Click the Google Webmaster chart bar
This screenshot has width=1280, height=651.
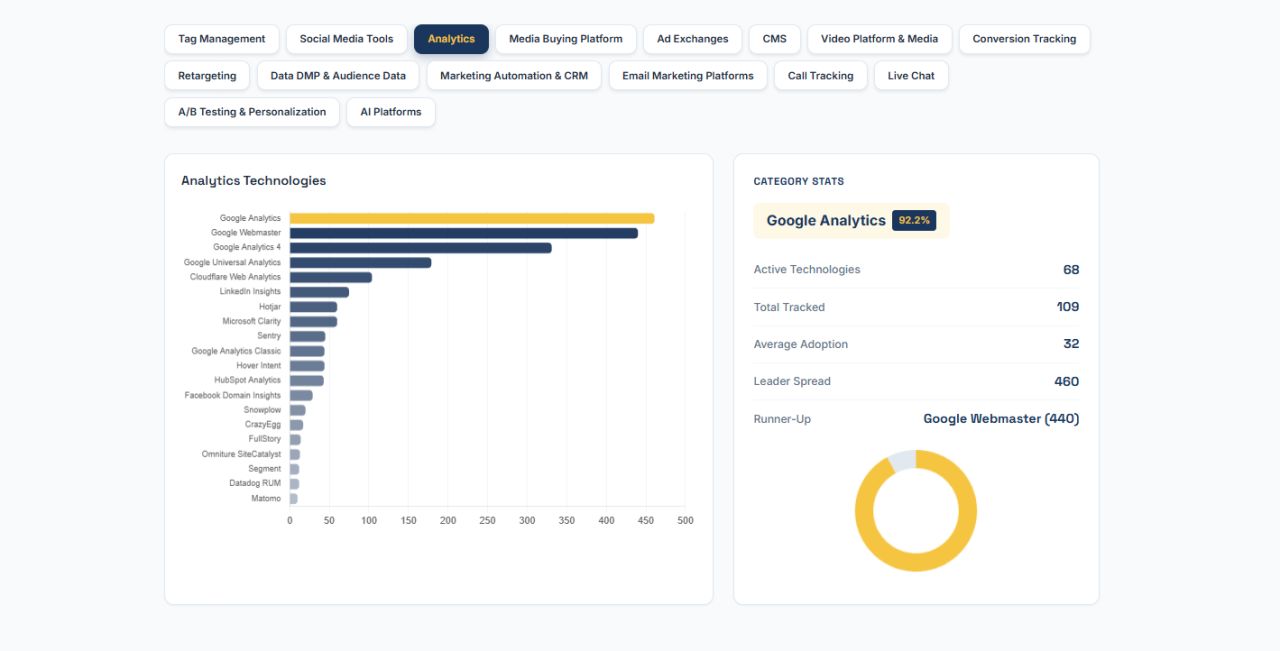464,233
